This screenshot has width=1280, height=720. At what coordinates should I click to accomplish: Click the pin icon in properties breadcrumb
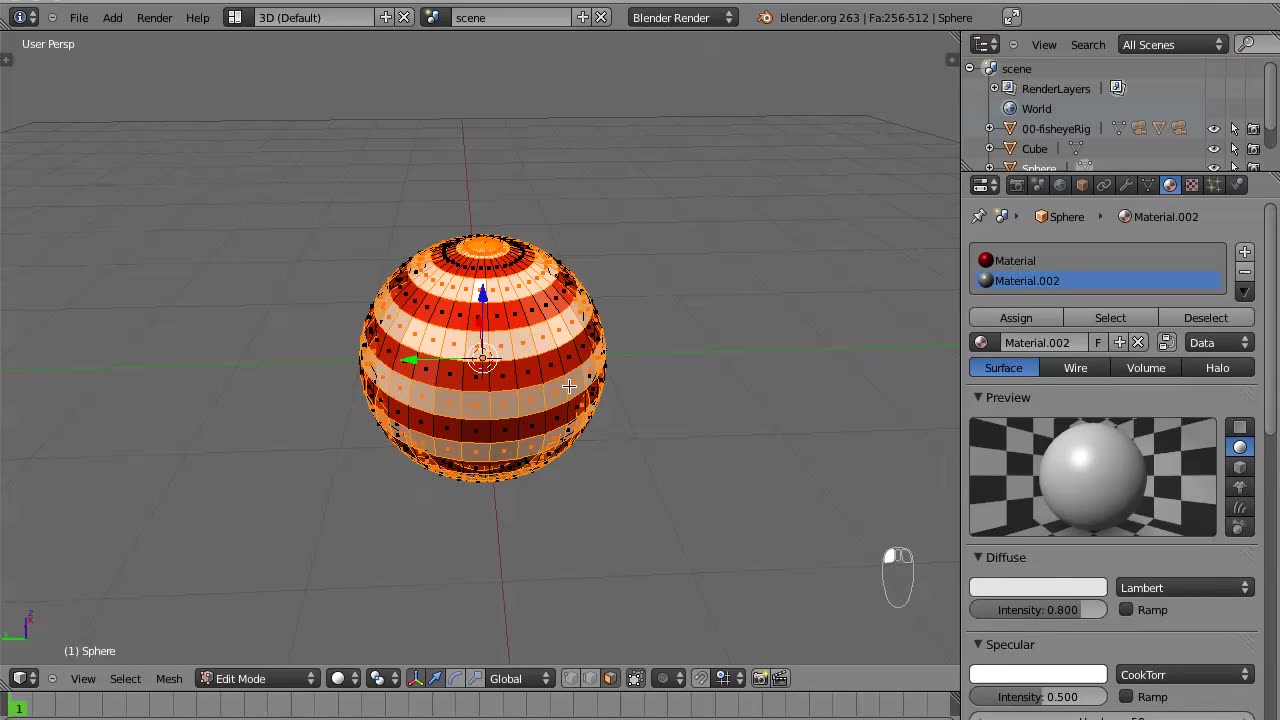click(979, 216)
